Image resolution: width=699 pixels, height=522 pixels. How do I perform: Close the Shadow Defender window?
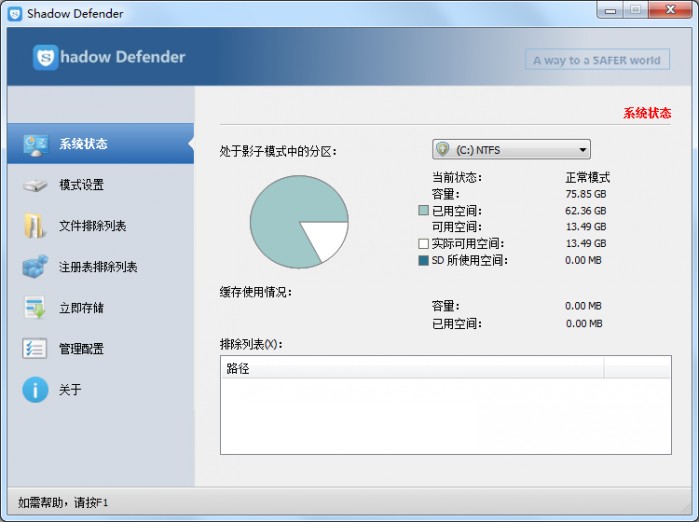(670, 10)
